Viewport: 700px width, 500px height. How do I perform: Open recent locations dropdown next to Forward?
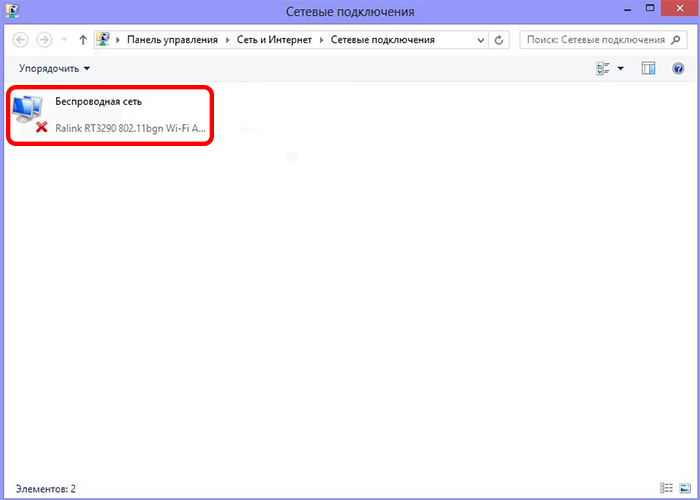(64, 40)
